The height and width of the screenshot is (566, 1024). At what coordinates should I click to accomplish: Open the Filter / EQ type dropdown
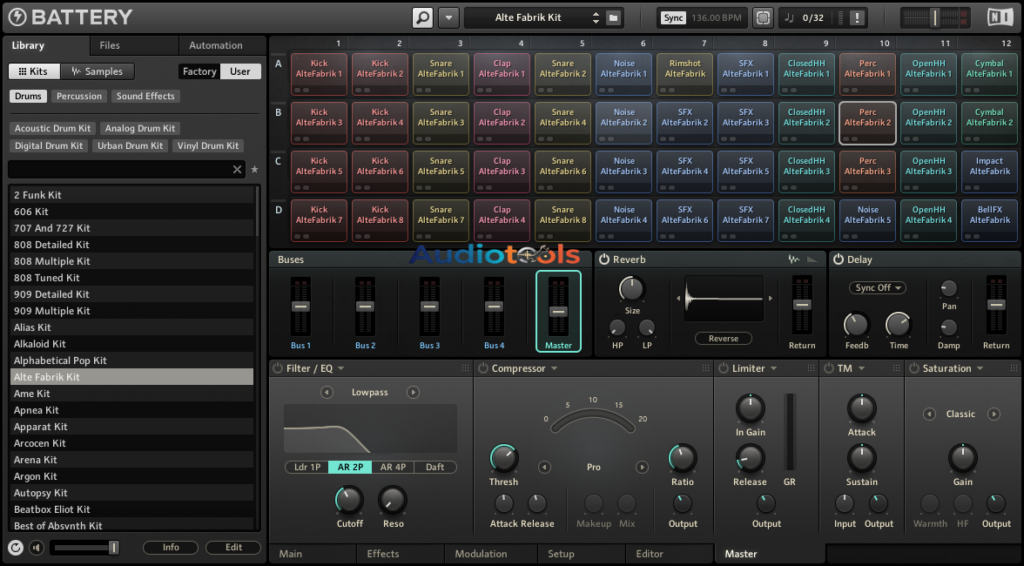341,369
